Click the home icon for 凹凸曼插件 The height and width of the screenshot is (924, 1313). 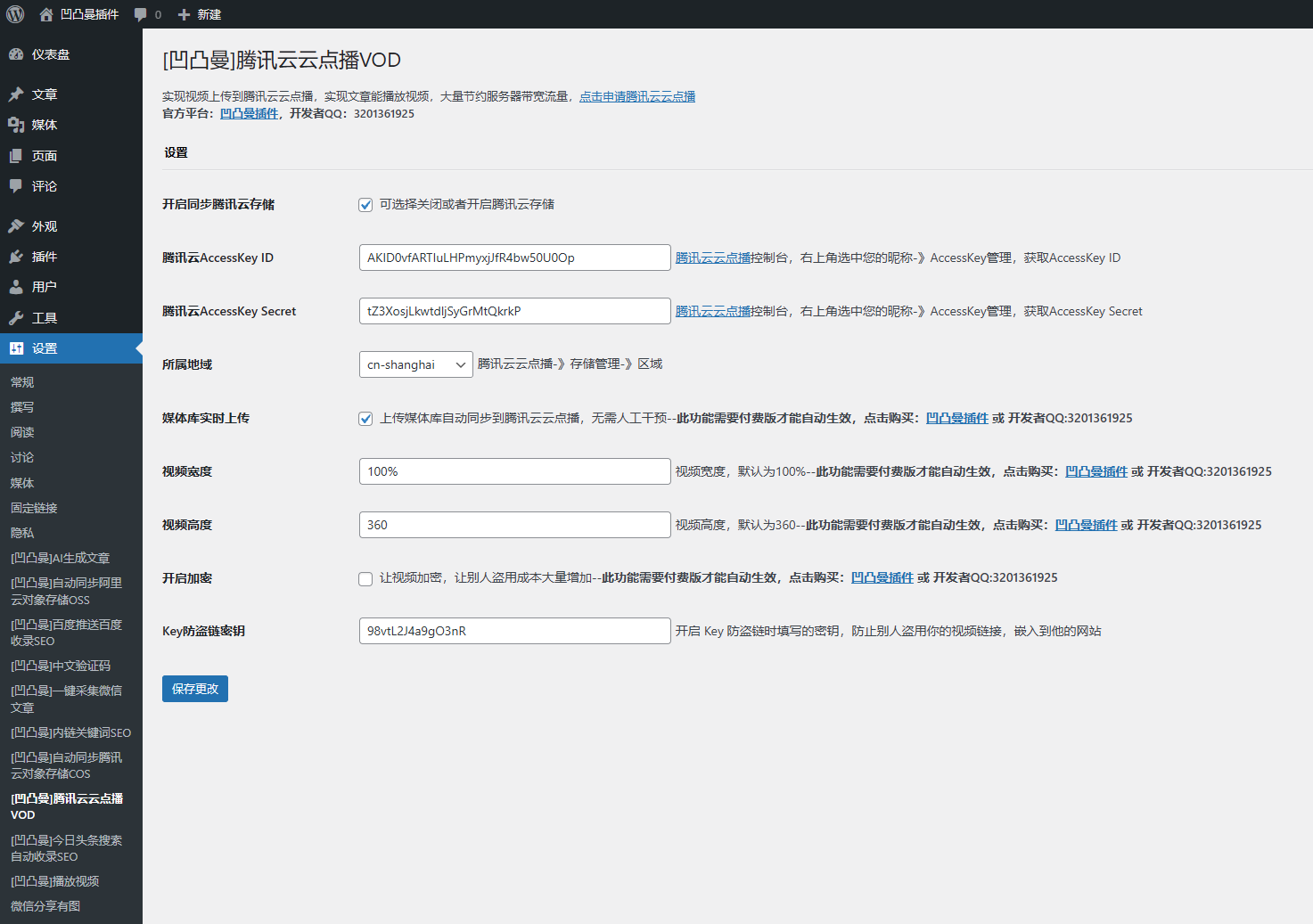[46, 14]
